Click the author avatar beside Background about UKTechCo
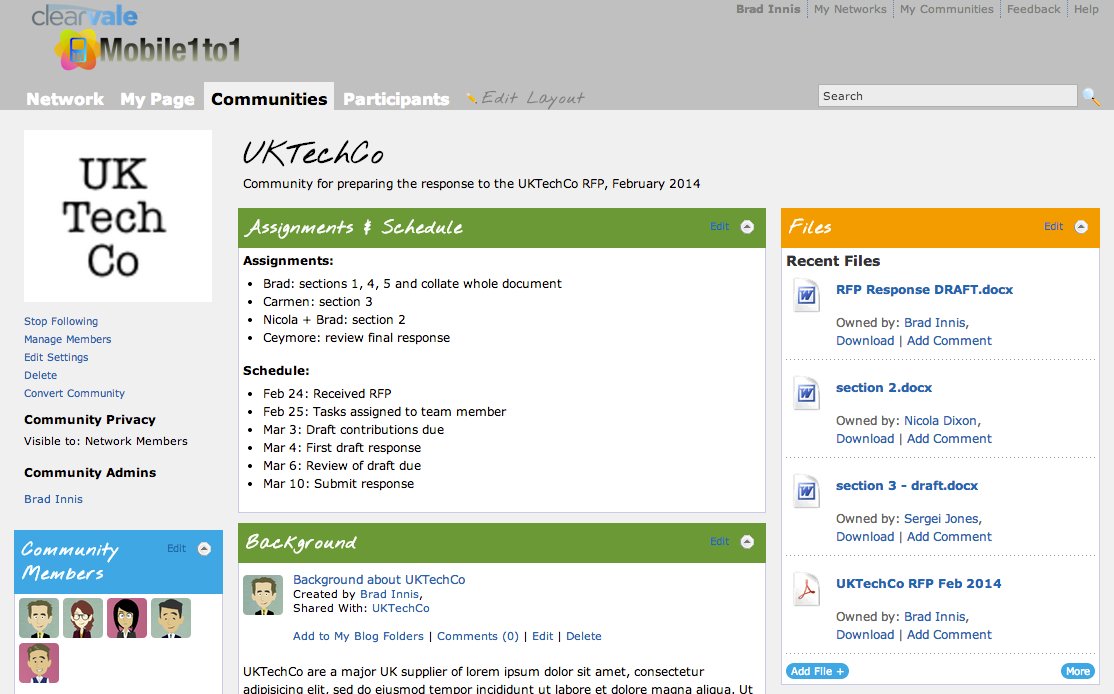The width and height of the screenshot is (1114, 694). pyautogui.click(x=263, y=595)
